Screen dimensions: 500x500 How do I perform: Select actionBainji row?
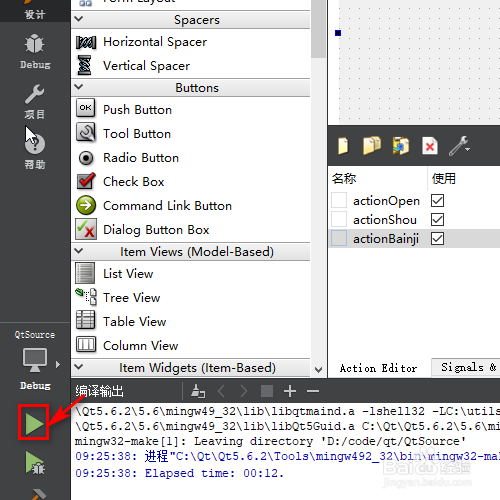click(415, 239)
